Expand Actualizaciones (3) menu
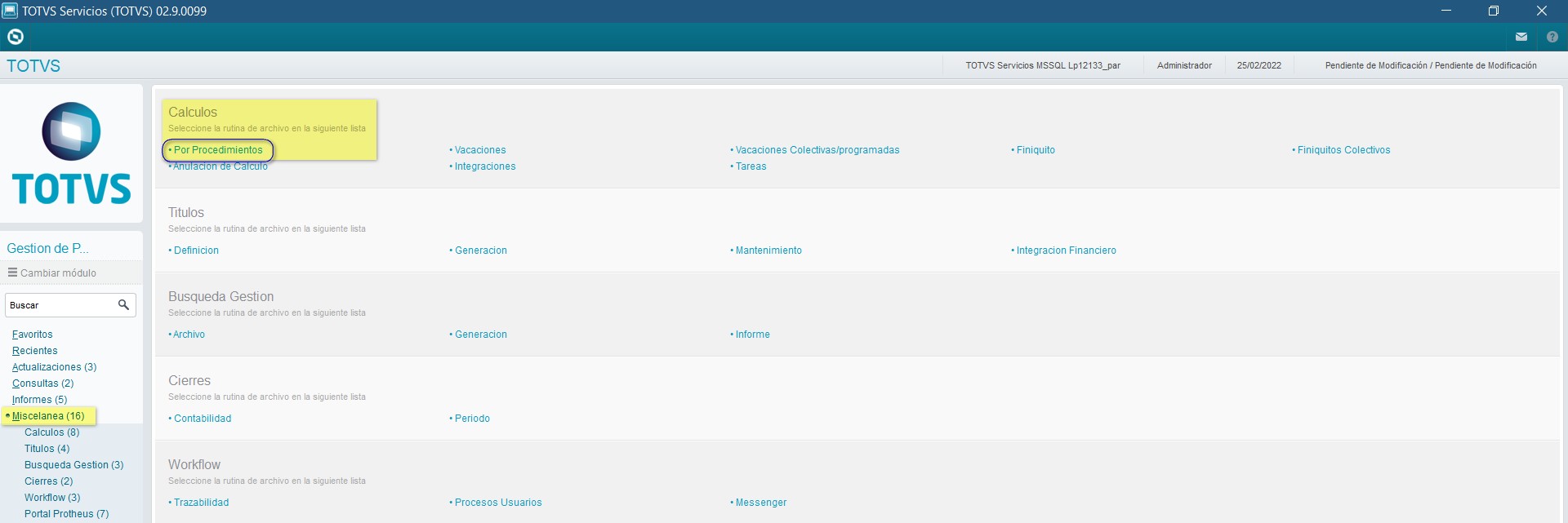The width and height of the screenshot is (1568, 523). tap(54, 367)
